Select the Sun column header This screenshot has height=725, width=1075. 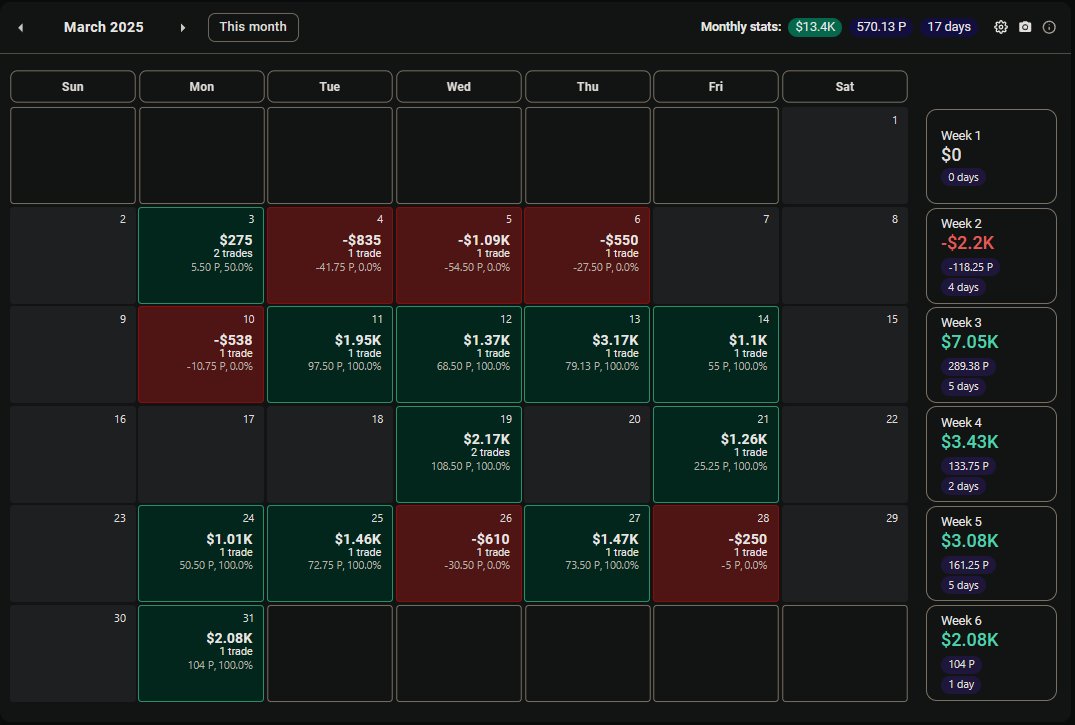73,86
